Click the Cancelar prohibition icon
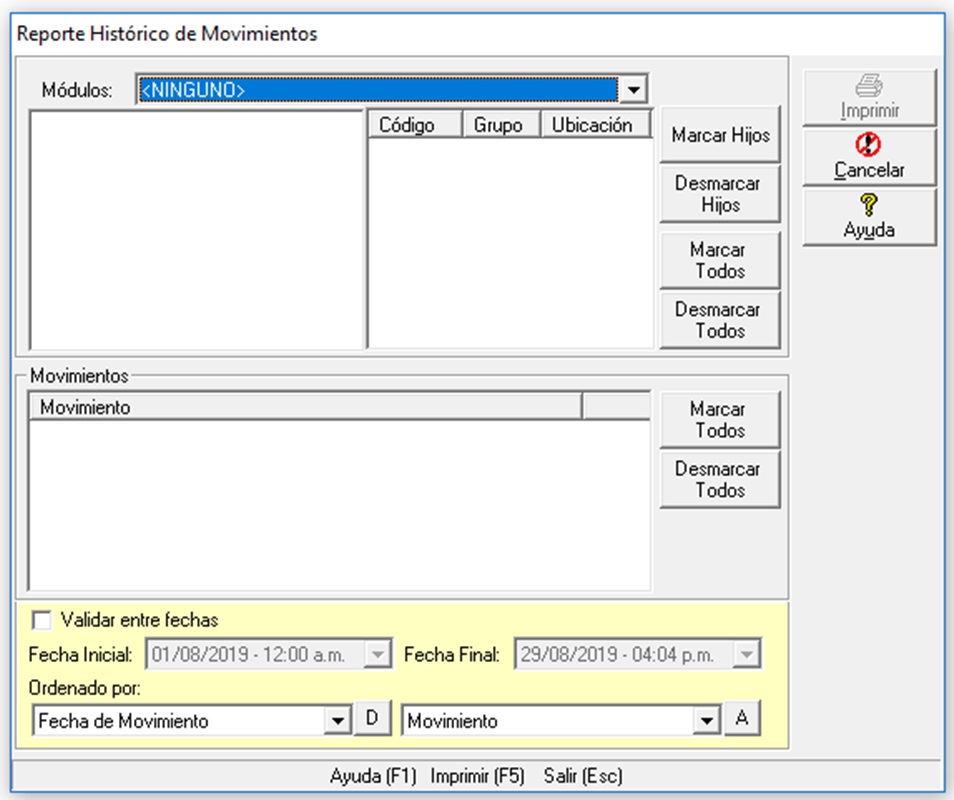 coord(868,145)
